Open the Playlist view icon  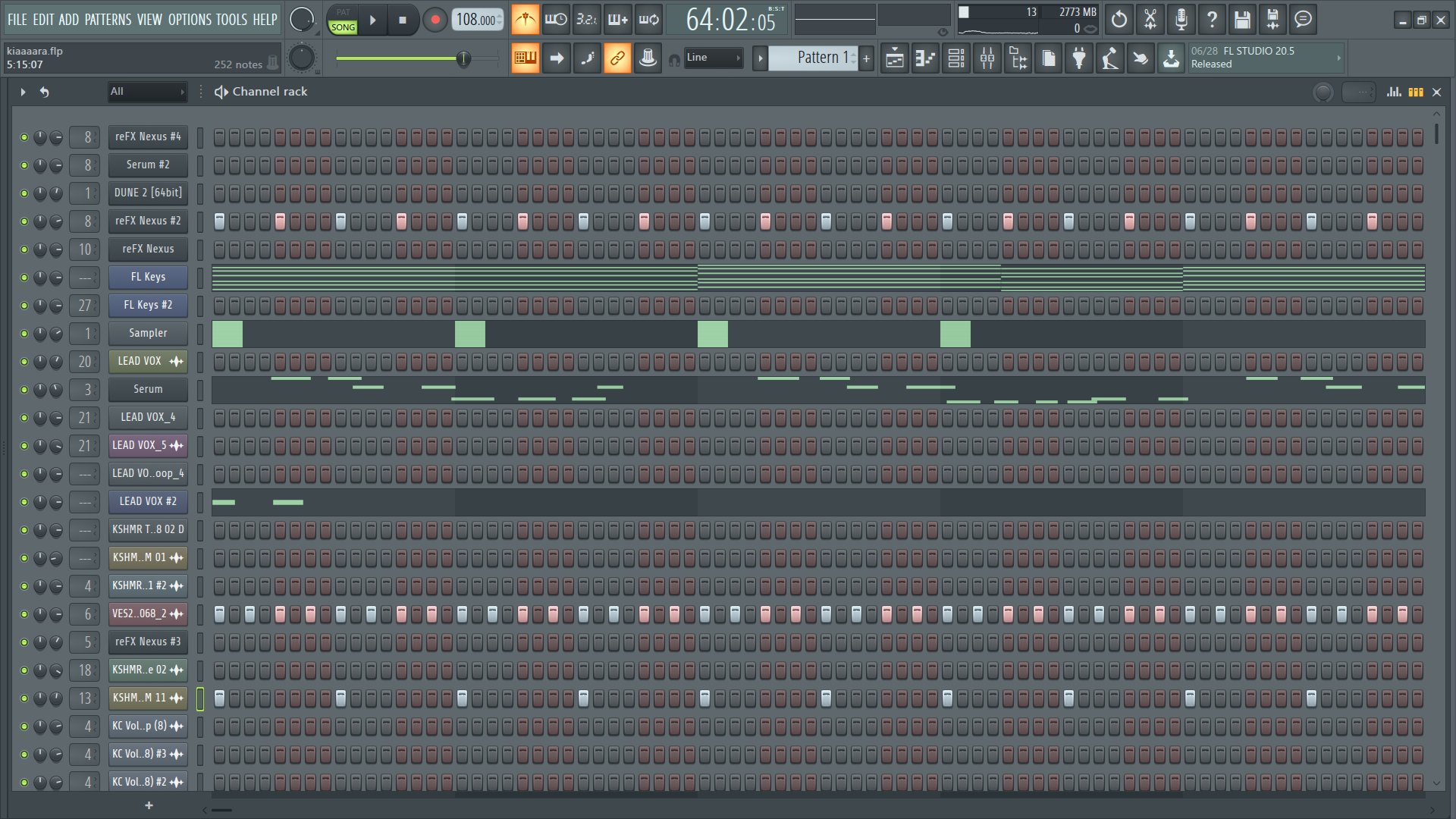pyautogui.click(x=895, y=58)
